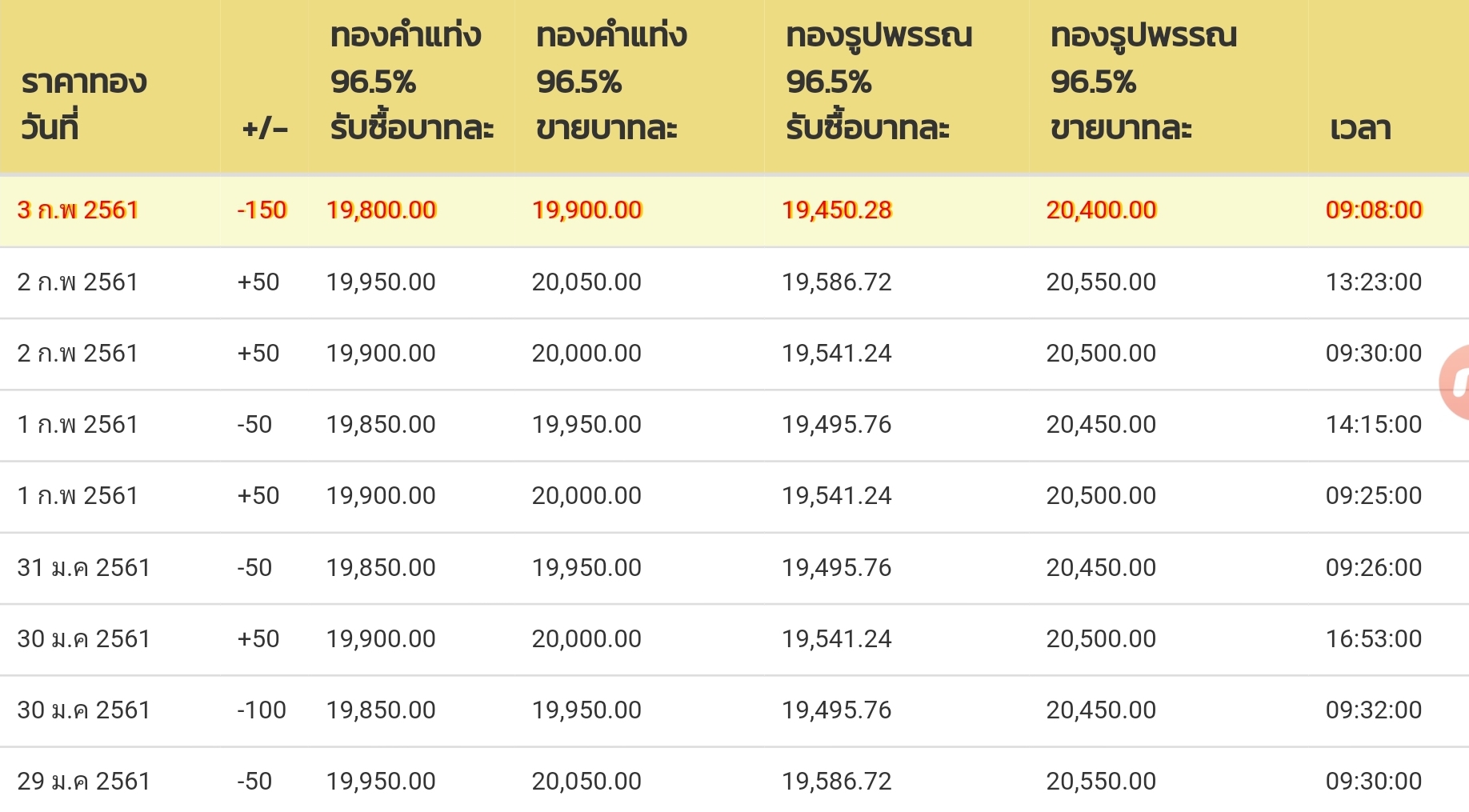Click the 29 ม.ค 2561 date cell
Screen dimensions: 1469x812
click(x=84, y=781)
